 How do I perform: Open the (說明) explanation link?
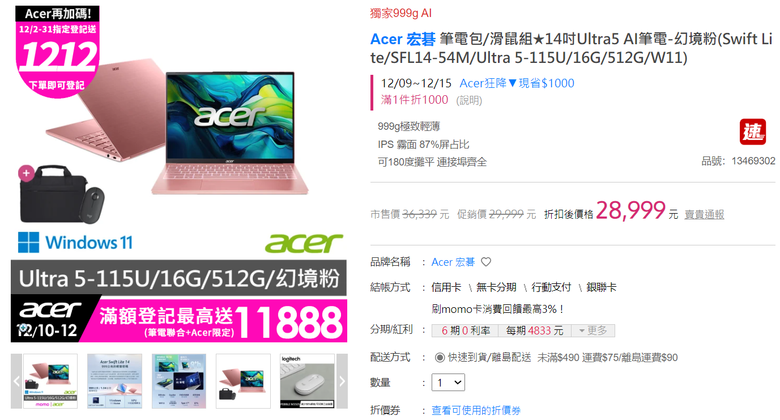click(469, 101)
